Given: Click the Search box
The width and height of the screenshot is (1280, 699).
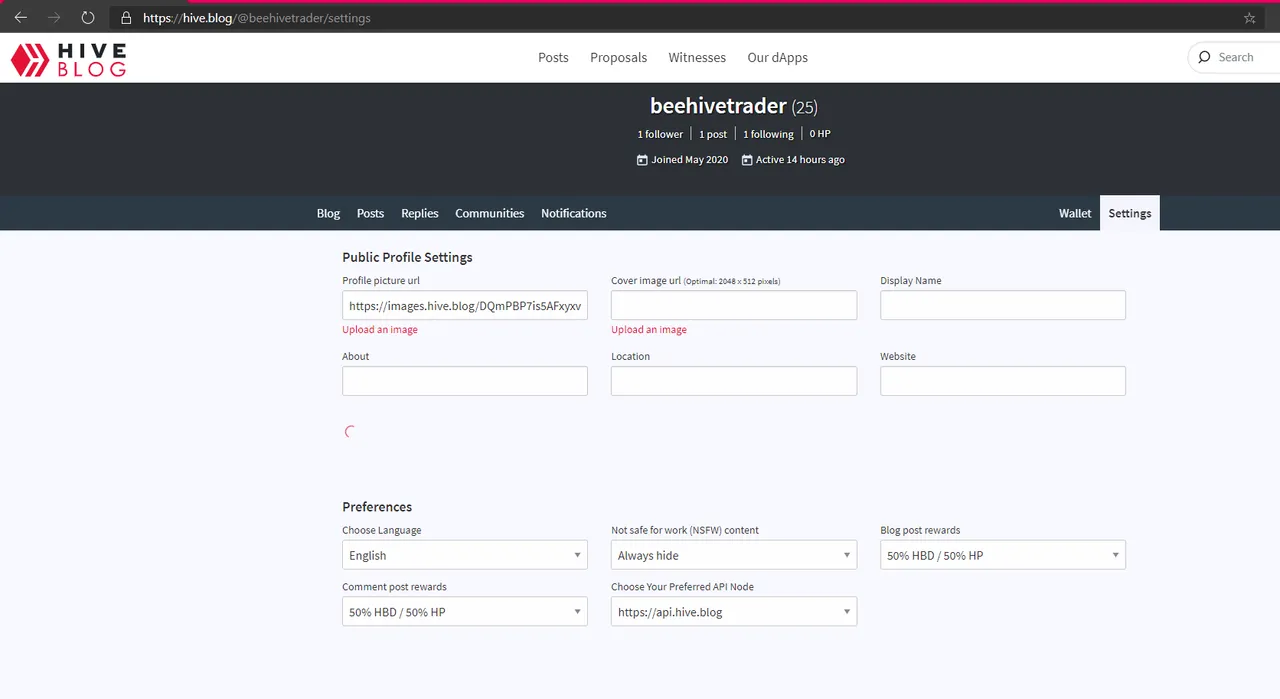Looking at the screenshot, I should [1236, 57].
